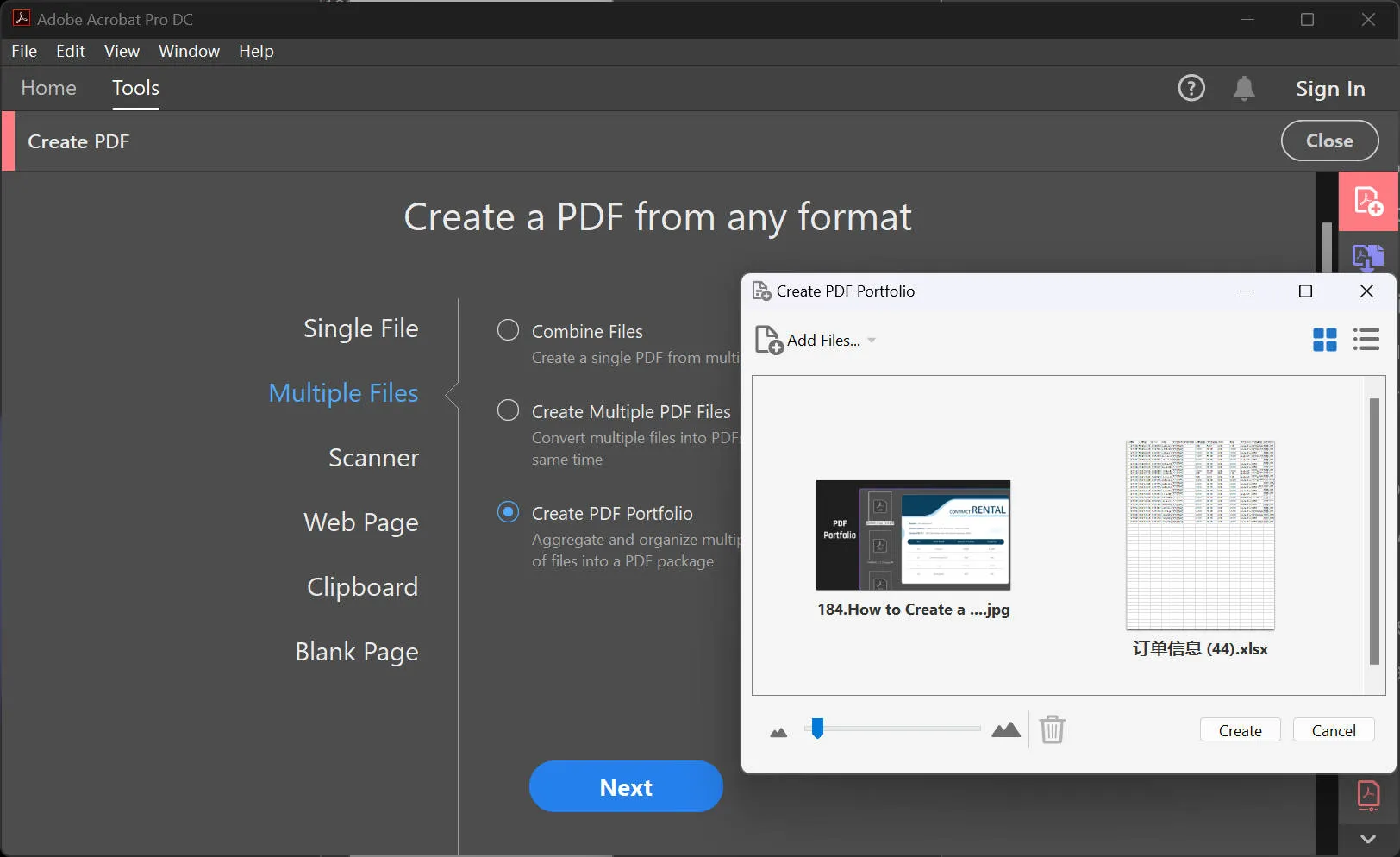This screenshot has width=1400, height=857.
Task: Open the Help menu
Action: pos(256,51)
